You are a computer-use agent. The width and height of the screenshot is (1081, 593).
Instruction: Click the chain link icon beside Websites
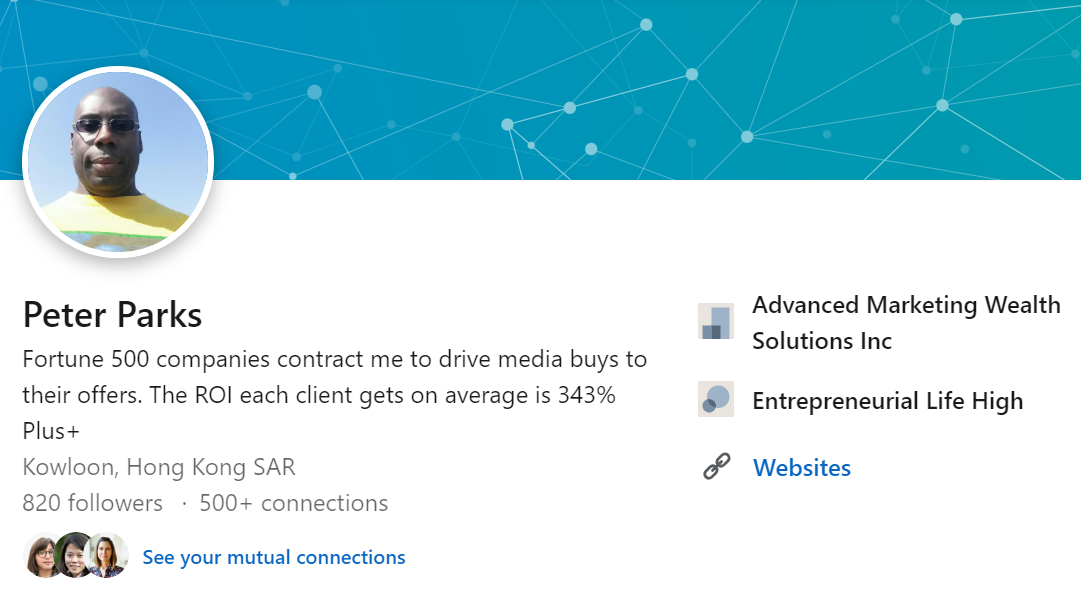tap(716, 467)
